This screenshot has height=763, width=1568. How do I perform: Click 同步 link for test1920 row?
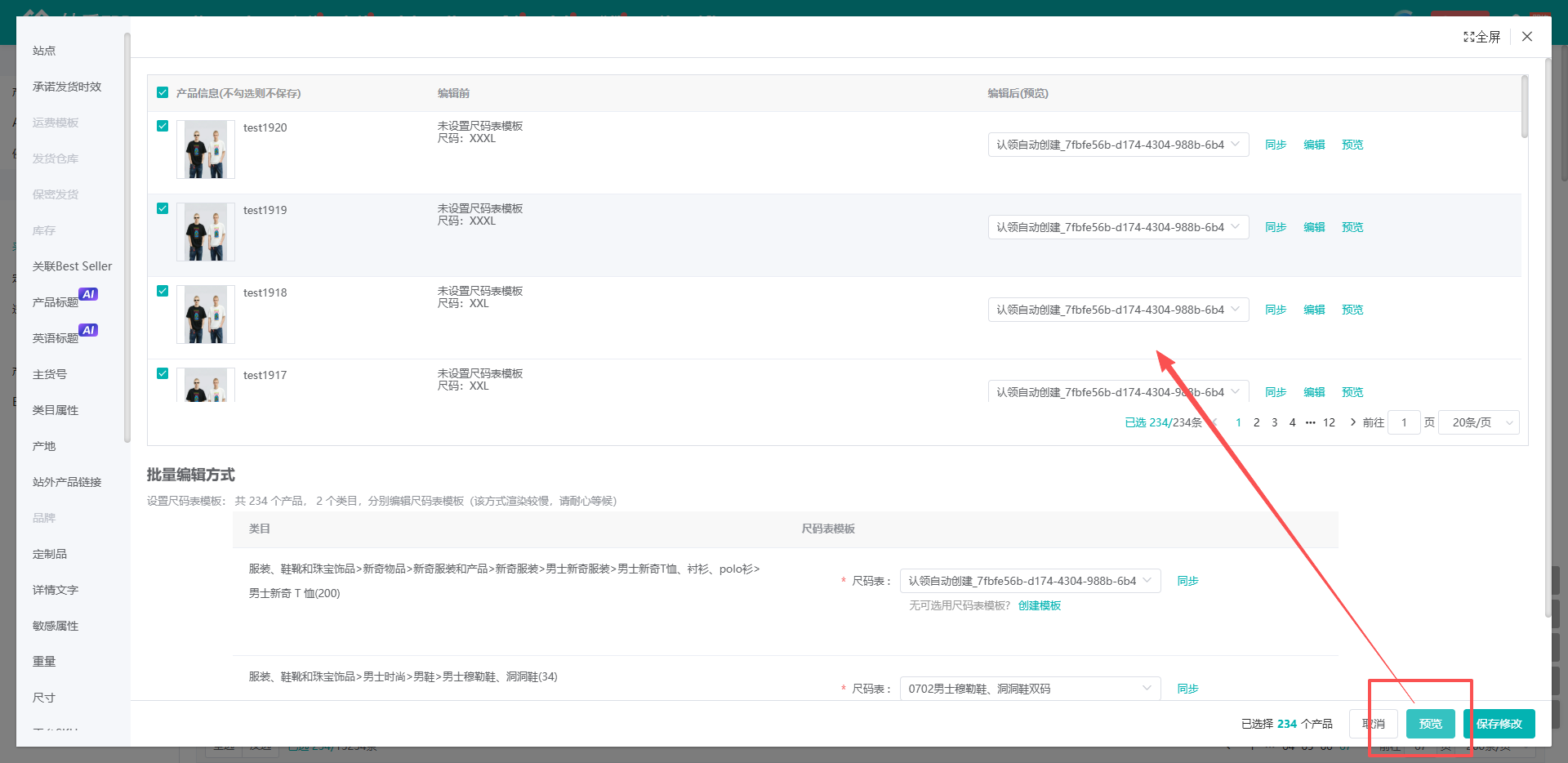point(1276,145)
